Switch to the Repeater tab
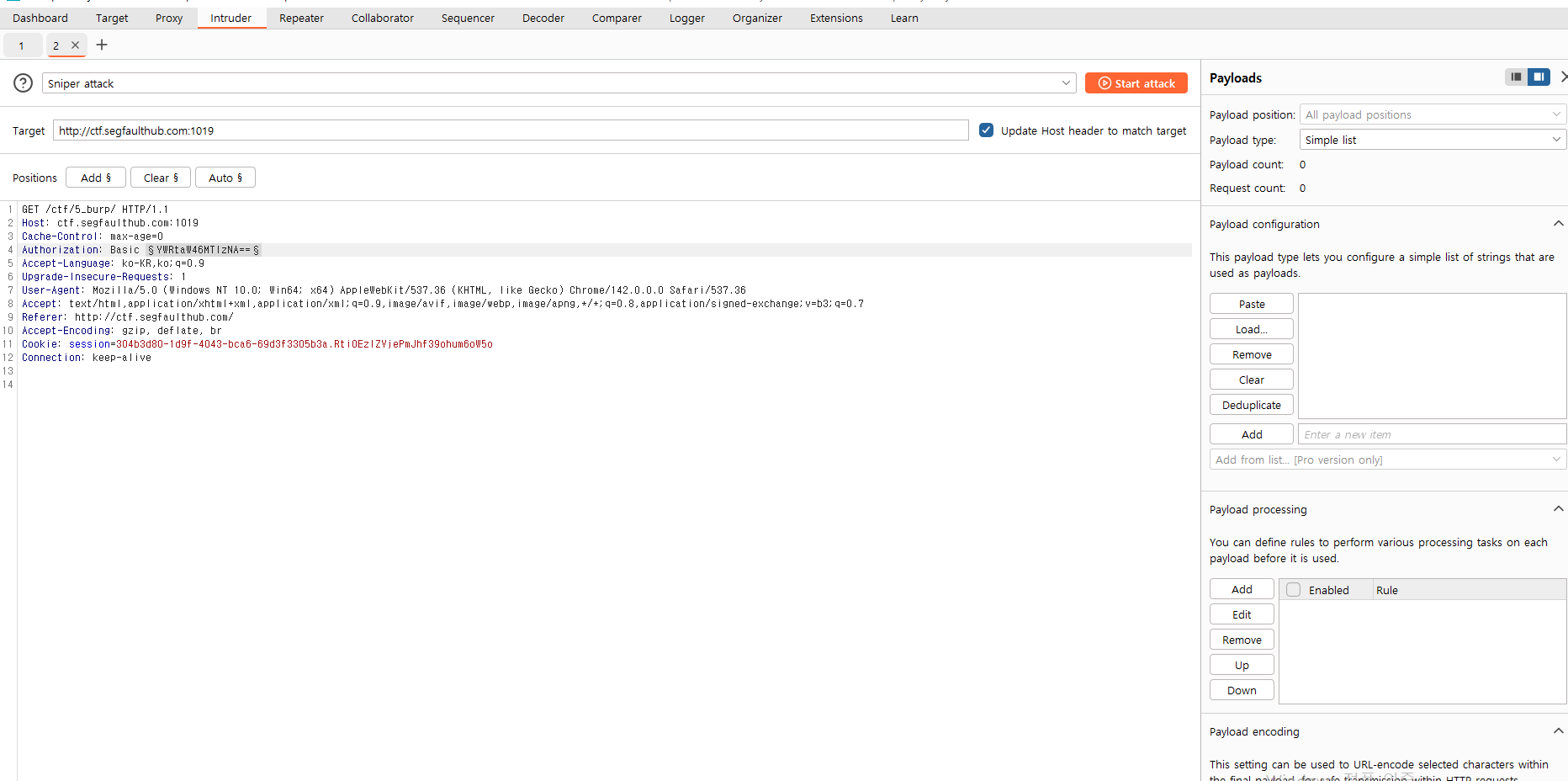The width and height of the screenshot is (1568, 781). (x=301, y=18)
